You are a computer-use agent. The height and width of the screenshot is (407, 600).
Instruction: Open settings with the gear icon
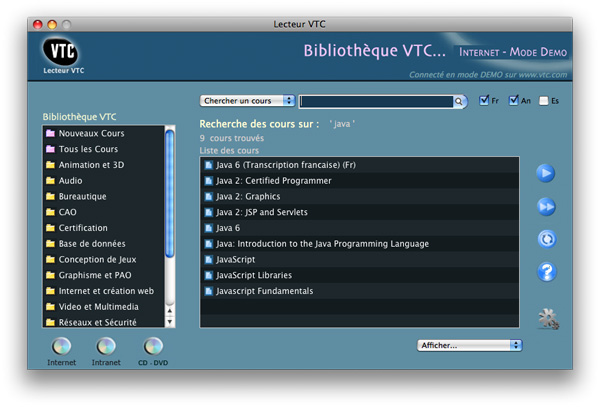pos(548,319)
